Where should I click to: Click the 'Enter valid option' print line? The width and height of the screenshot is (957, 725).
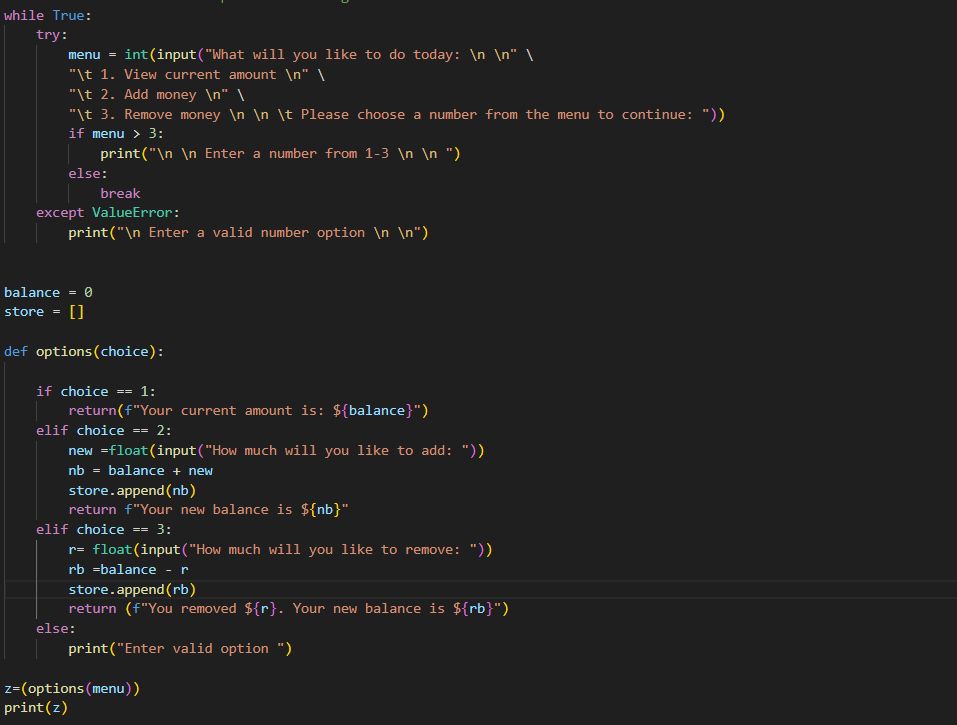pyautogui.click(x=180, y=649)
